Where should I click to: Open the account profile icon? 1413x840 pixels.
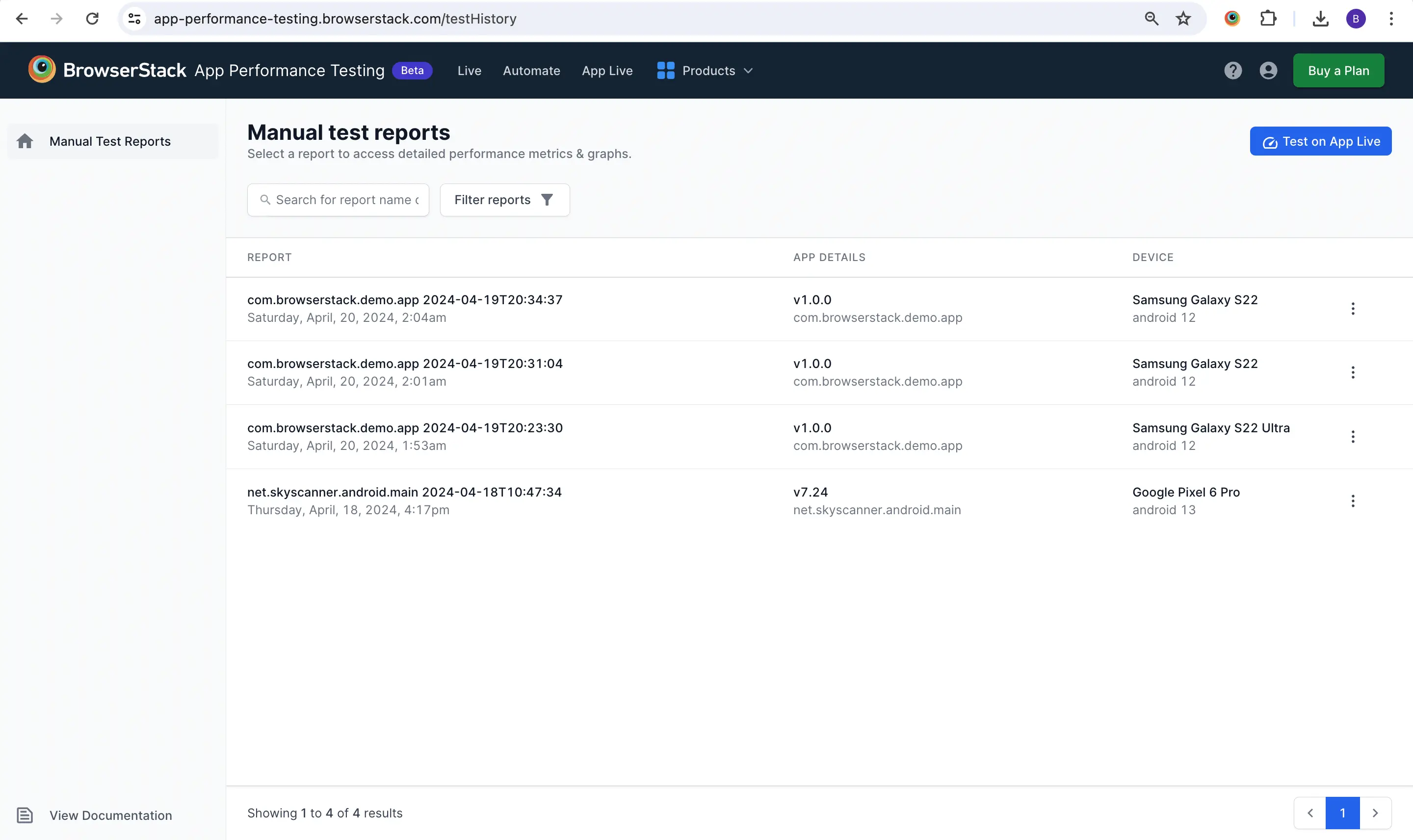(x=1268, y=71)
